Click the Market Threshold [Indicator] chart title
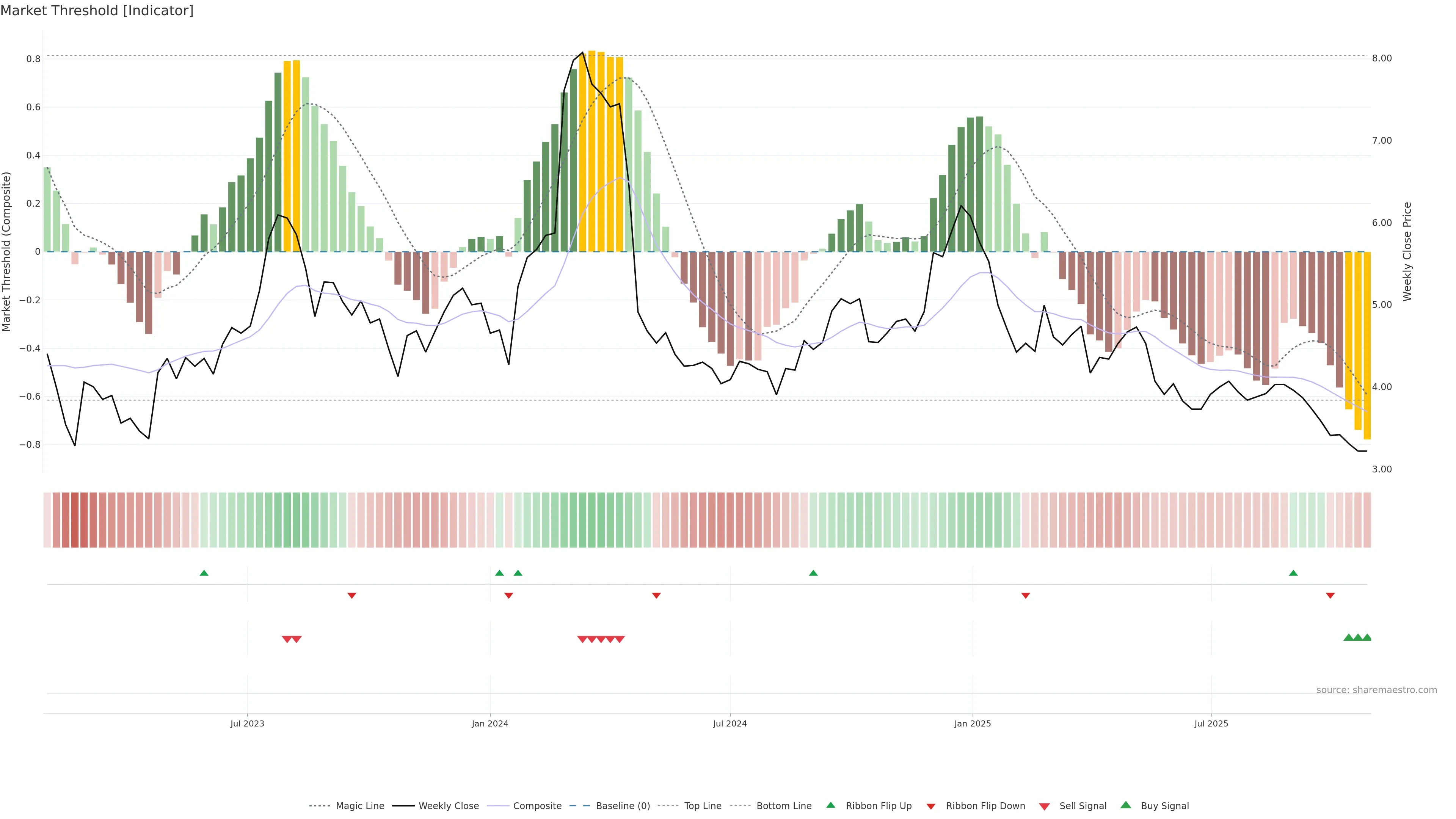Image resolution: width=1456 pixels, height=819 pixels. pos(97,11)
